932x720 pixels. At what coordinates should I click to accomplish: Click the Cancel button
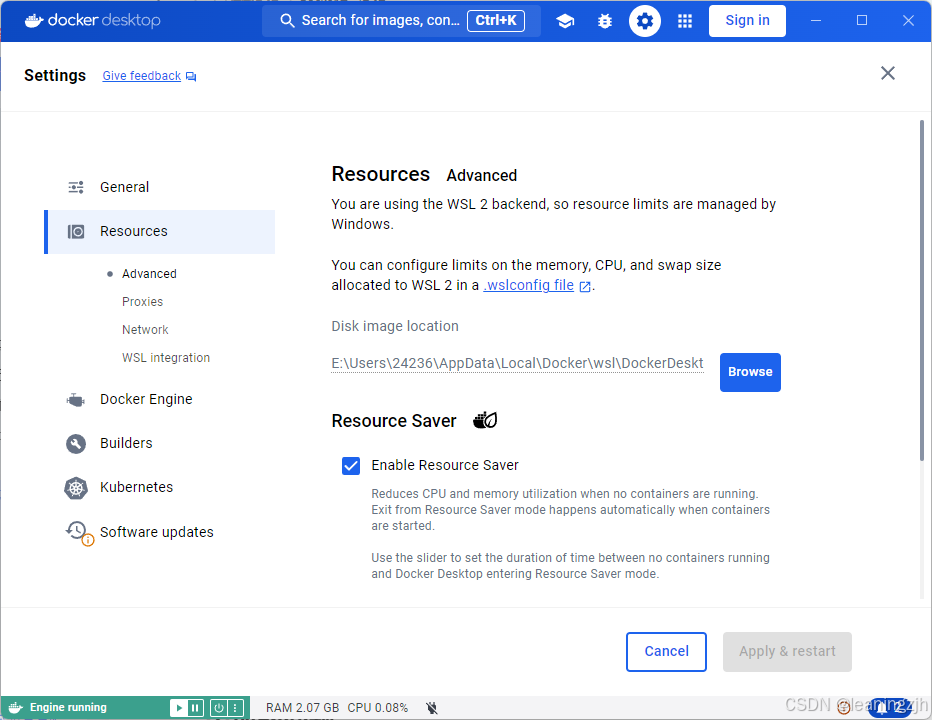[x=666, y=652]
